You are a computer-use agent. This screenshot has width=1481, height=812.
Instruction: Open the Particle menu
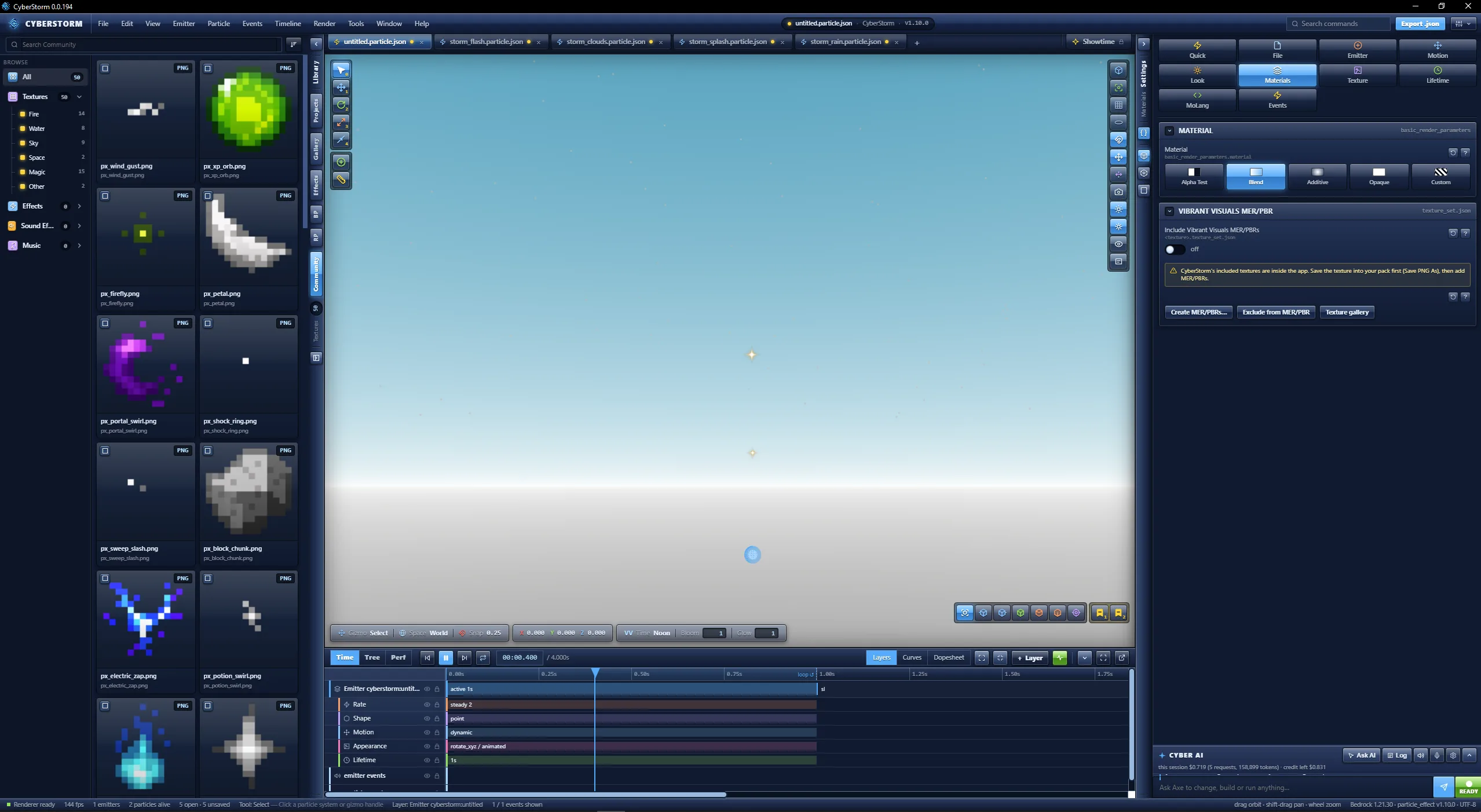pyautogui.click(x=218, y=24)
